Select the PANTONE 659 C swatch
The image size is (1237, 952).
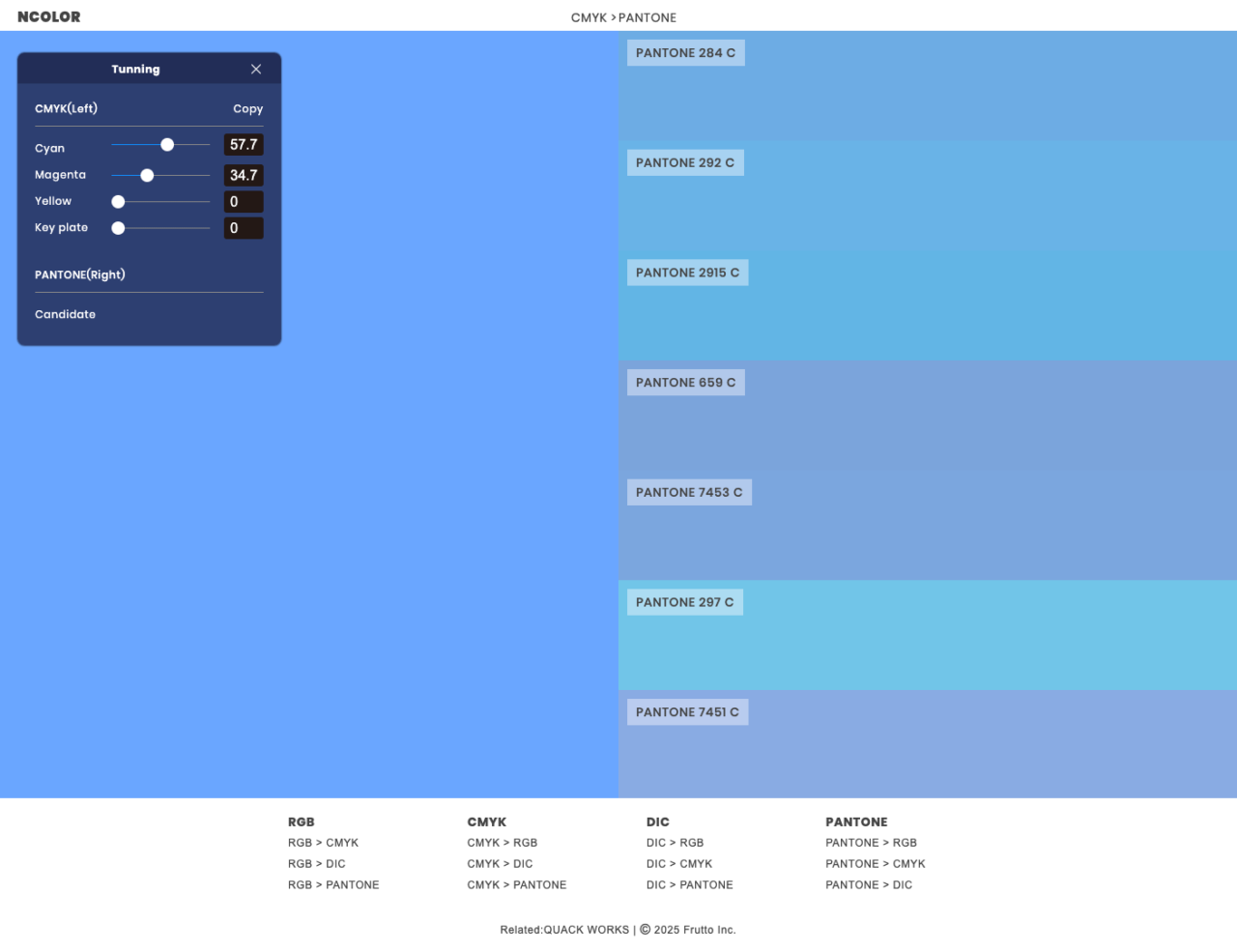(928, 416)
